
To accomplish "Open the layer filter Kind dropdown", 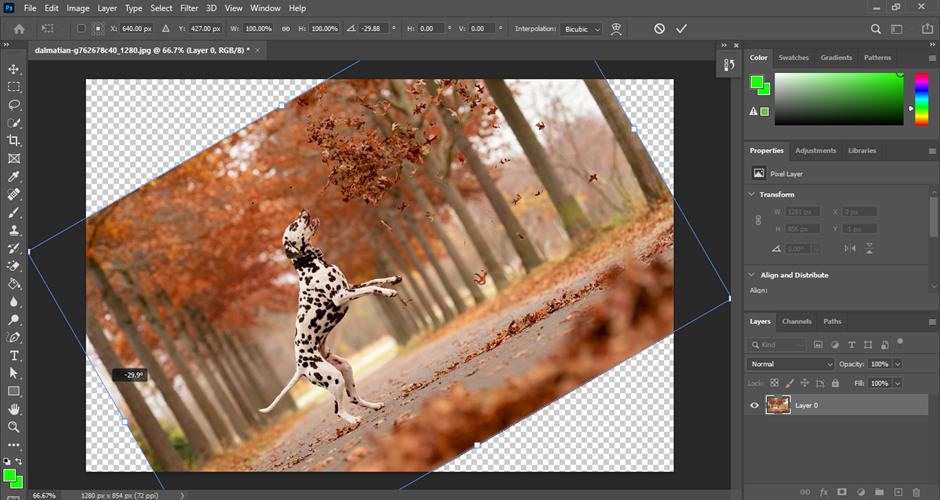I will coord(776,345).
